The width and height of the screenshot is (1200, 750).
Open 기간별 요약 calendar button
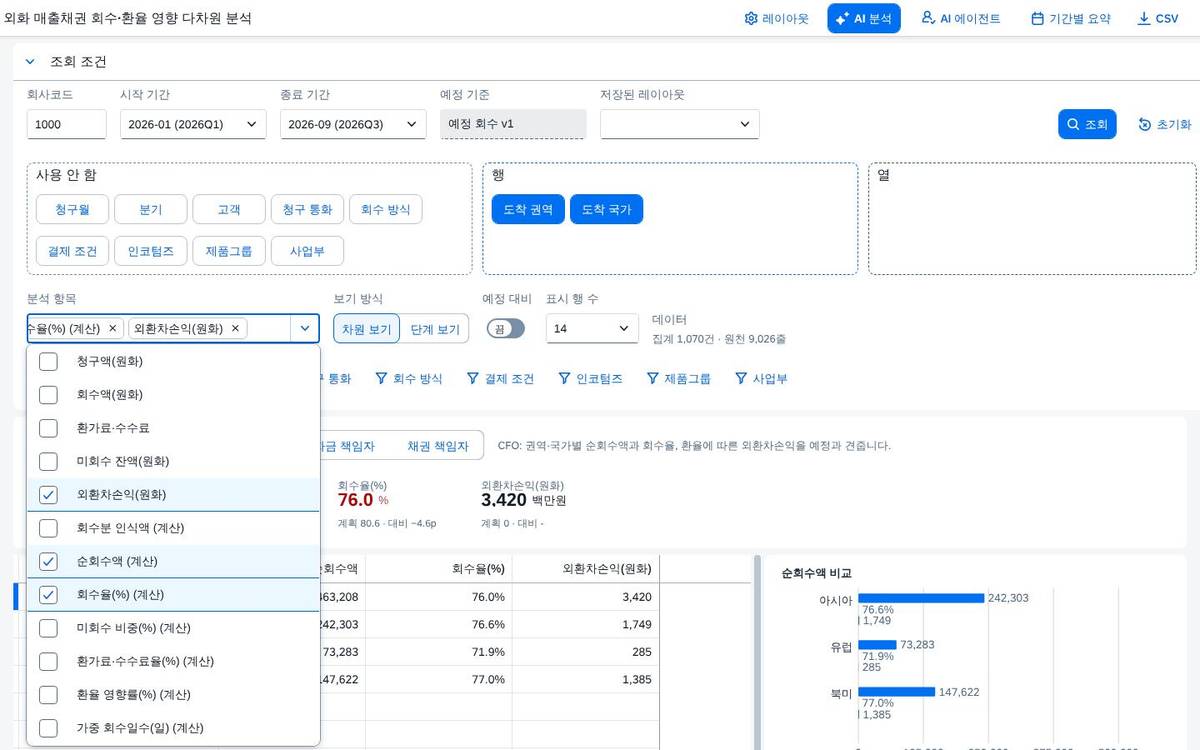pos(1070,18)
